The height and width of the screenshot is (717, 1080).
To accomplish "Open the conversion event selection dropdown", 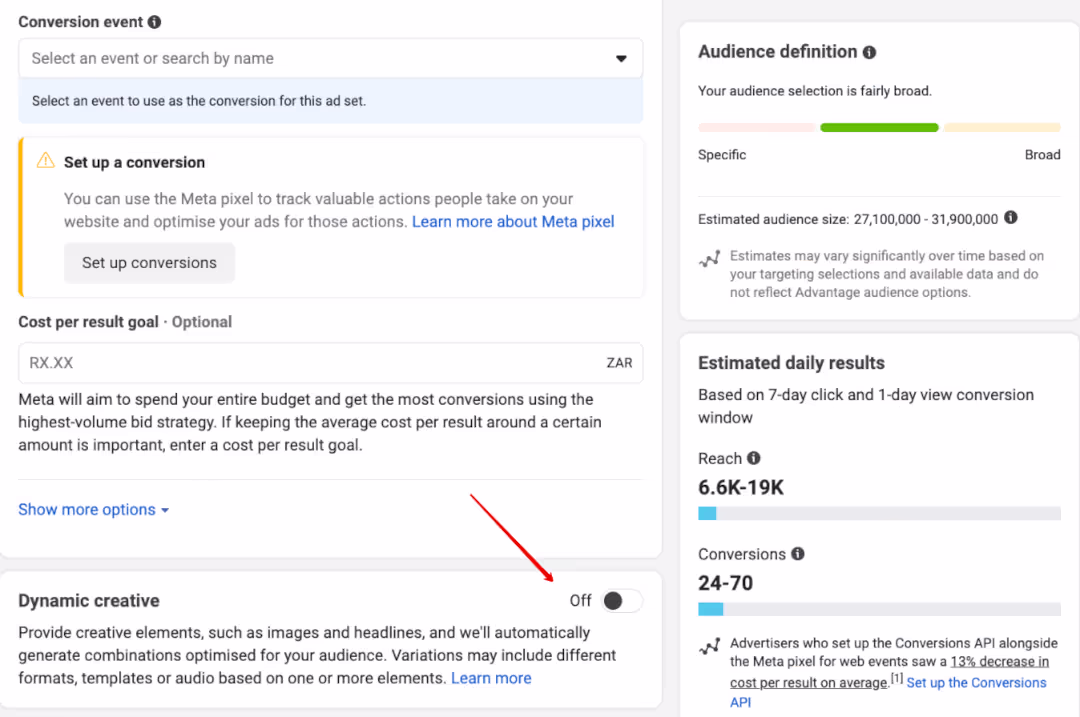I will (331, 59).
